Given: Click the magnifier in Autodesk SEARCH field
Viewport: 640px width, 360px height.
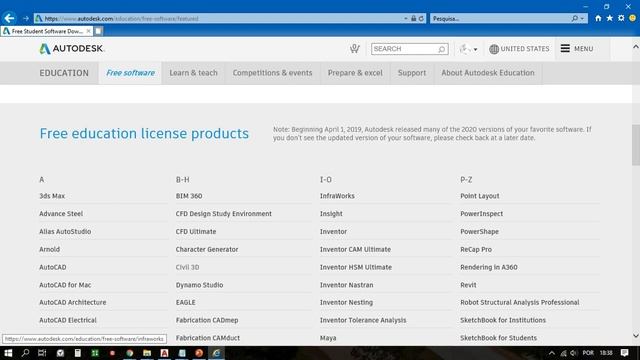Looking at the screenshot, I should tap(441, 49).
